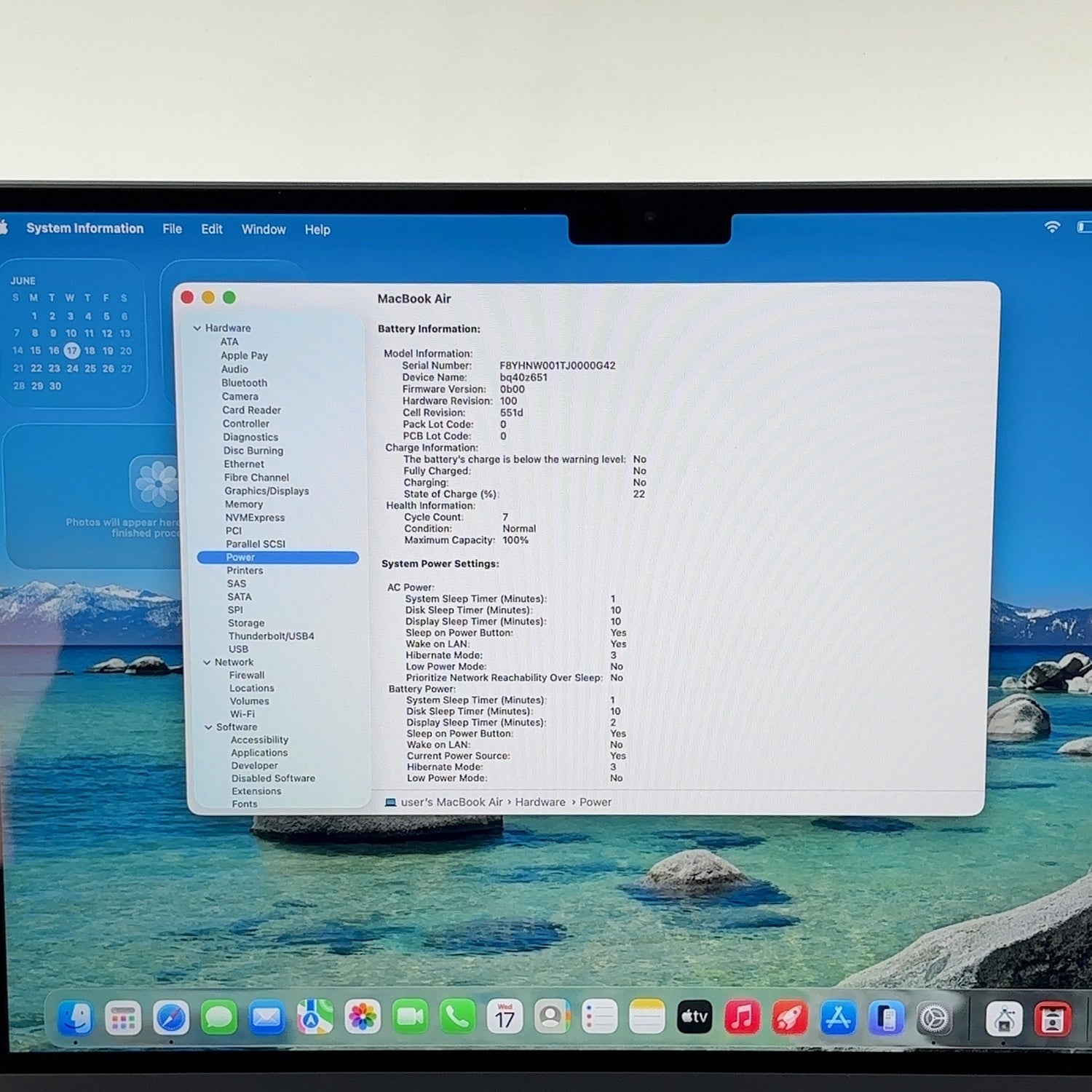Click Power in the bottom path bar

point(596,802)
